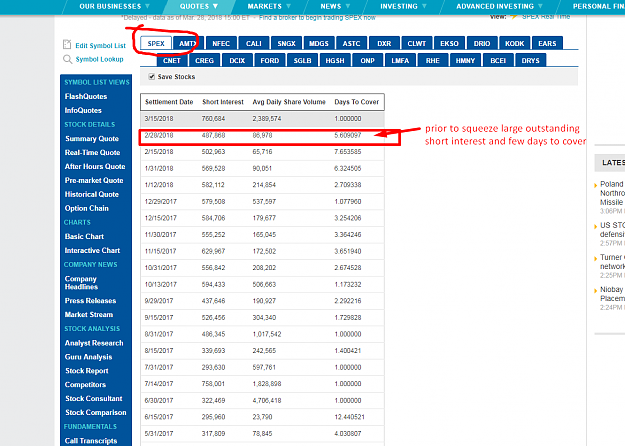Open the Investing menu
Viewport: 625px width, 446px height.
tap(403, 6)
